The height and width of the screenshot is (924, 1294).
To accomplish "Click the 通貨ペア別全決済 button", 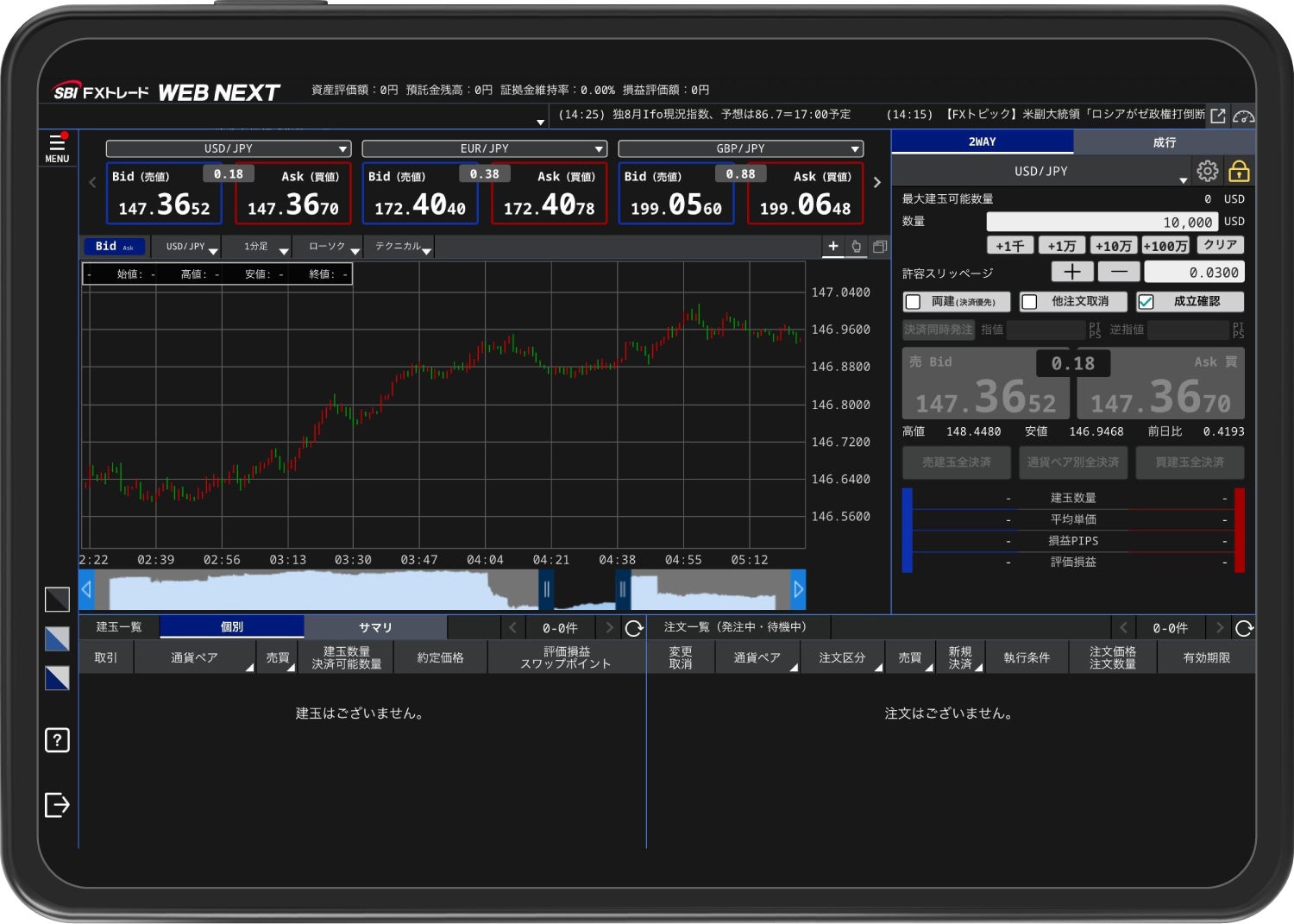I will tap(1073, 462).
